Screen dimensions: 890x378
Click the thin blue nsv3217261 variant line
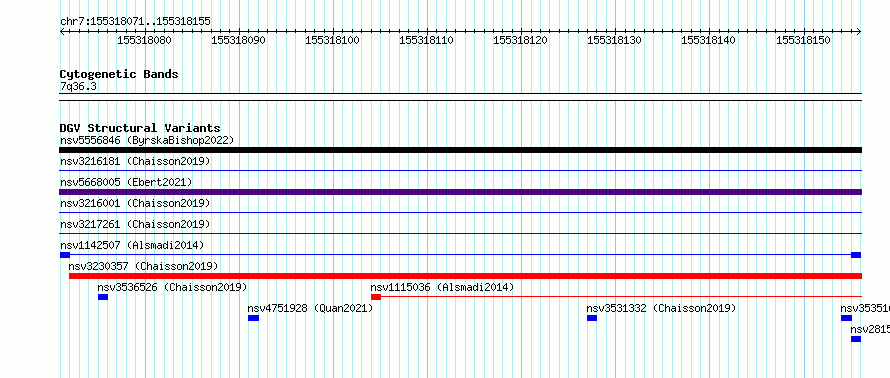pos(460,233)
